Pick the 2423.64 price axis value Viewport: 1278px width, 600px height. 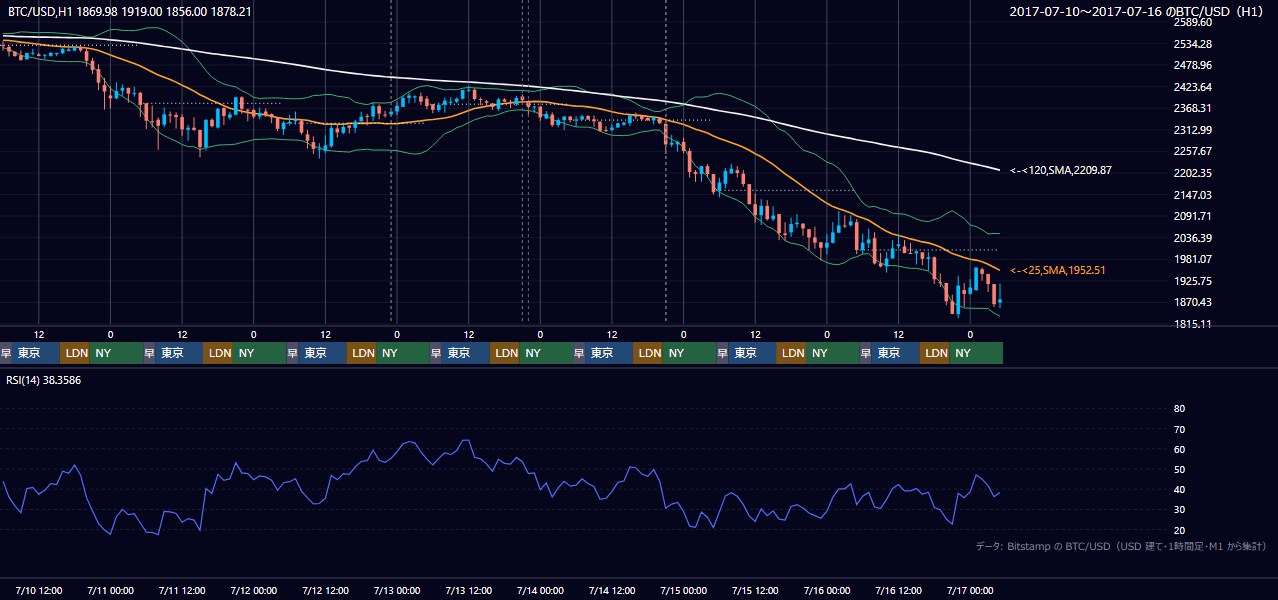[1193, 87]
